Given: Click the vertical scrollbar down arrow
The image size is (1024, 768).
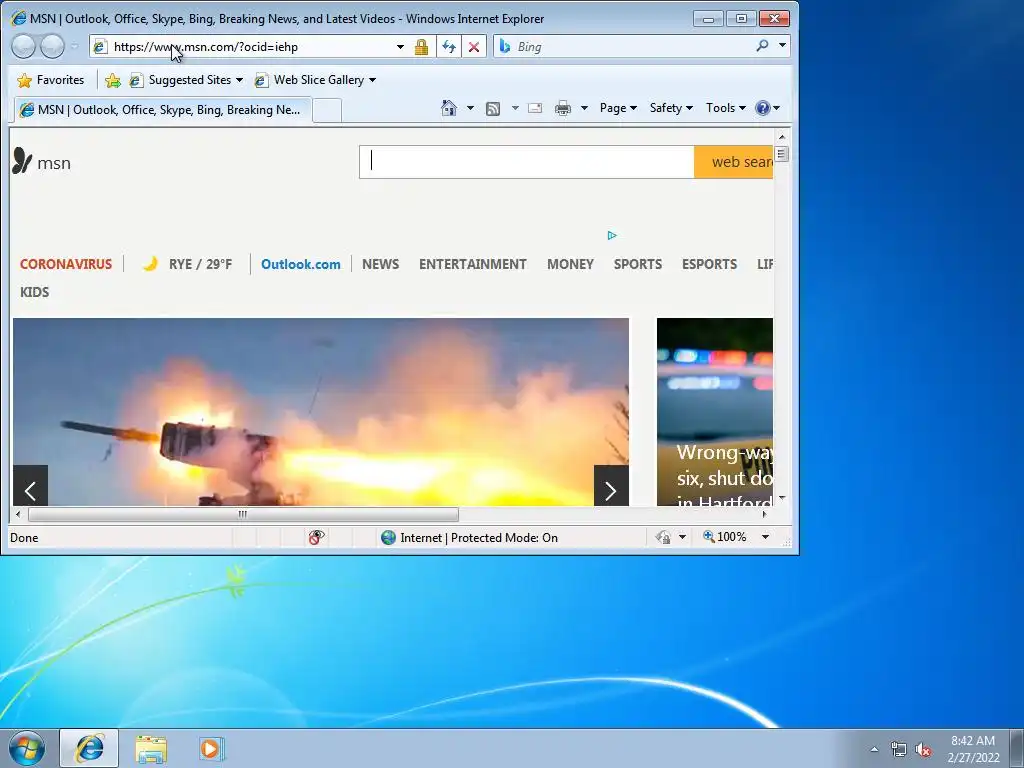Looking at the screenshot, I should 782,498.
